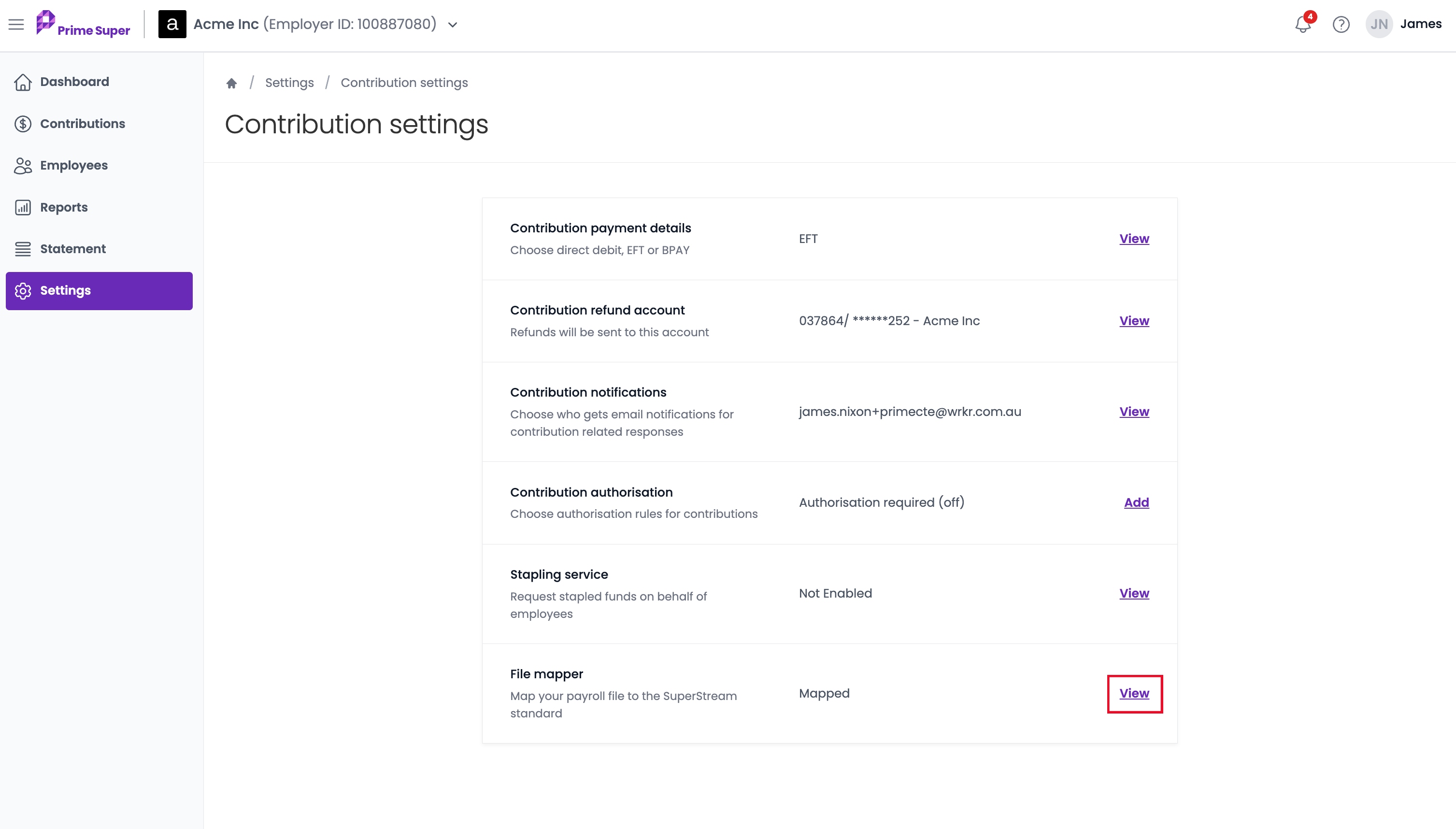
Task: Click the Settings breadcrumb link
Action: click(x=289, y=83)
